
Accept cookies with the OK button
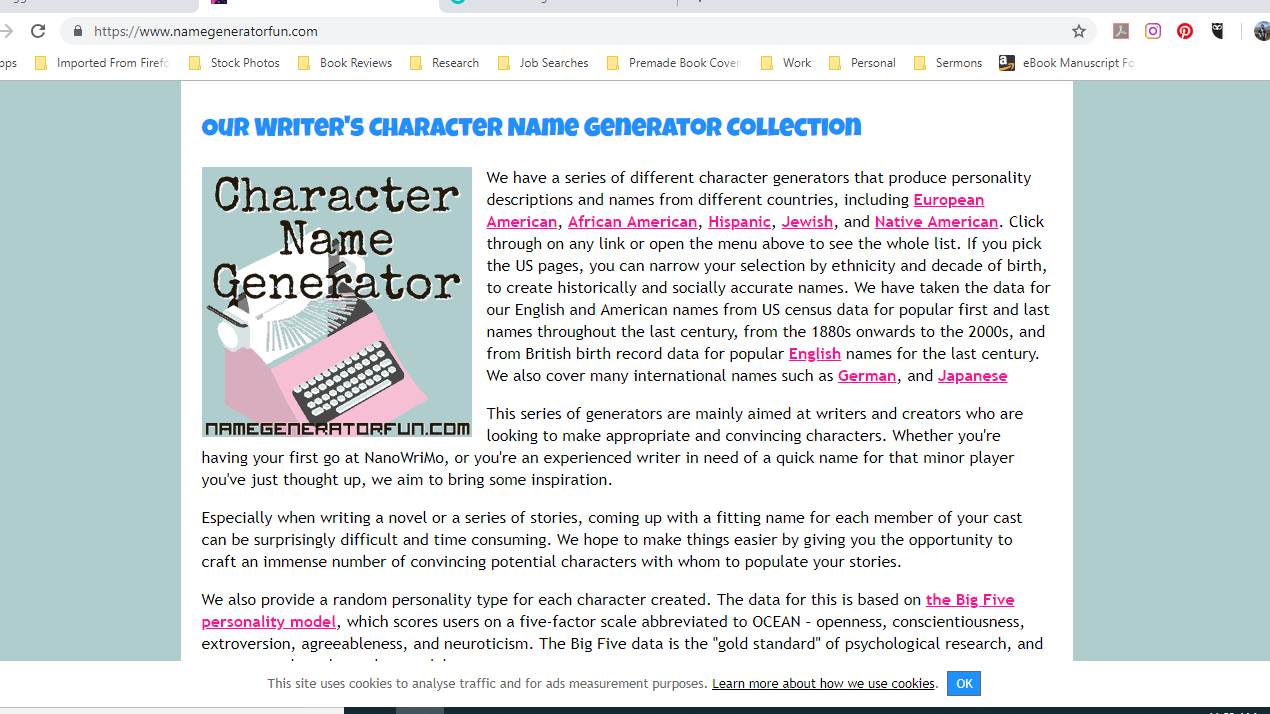click(x=964, y=684)
